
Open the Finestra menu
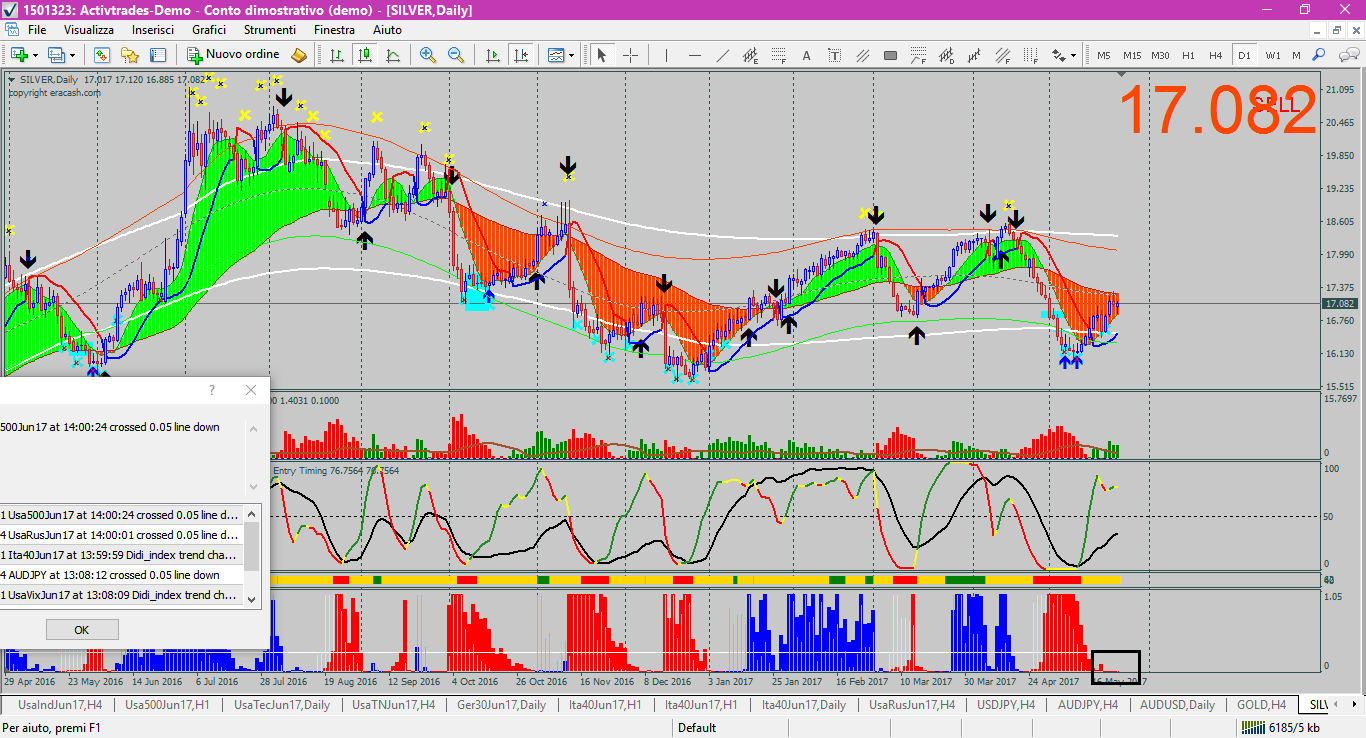click(334, 30)
